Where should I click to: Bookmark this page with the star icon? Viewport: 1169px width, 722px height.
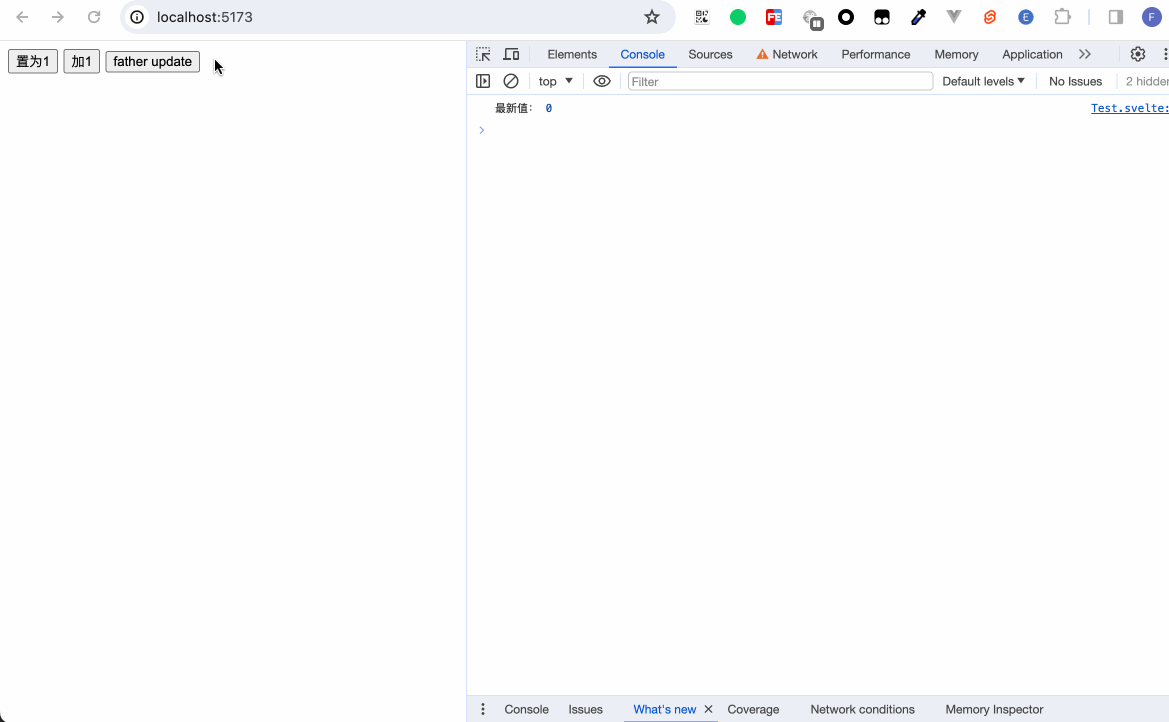pyautogui.click(x=652, y=17)
